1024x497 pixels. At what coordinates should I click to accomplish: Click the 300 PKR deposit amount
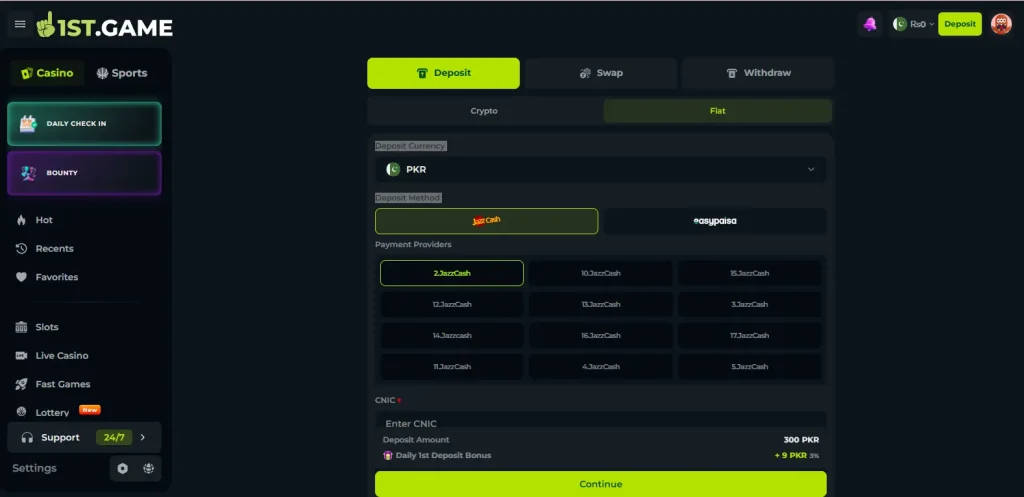pos(801,440)
